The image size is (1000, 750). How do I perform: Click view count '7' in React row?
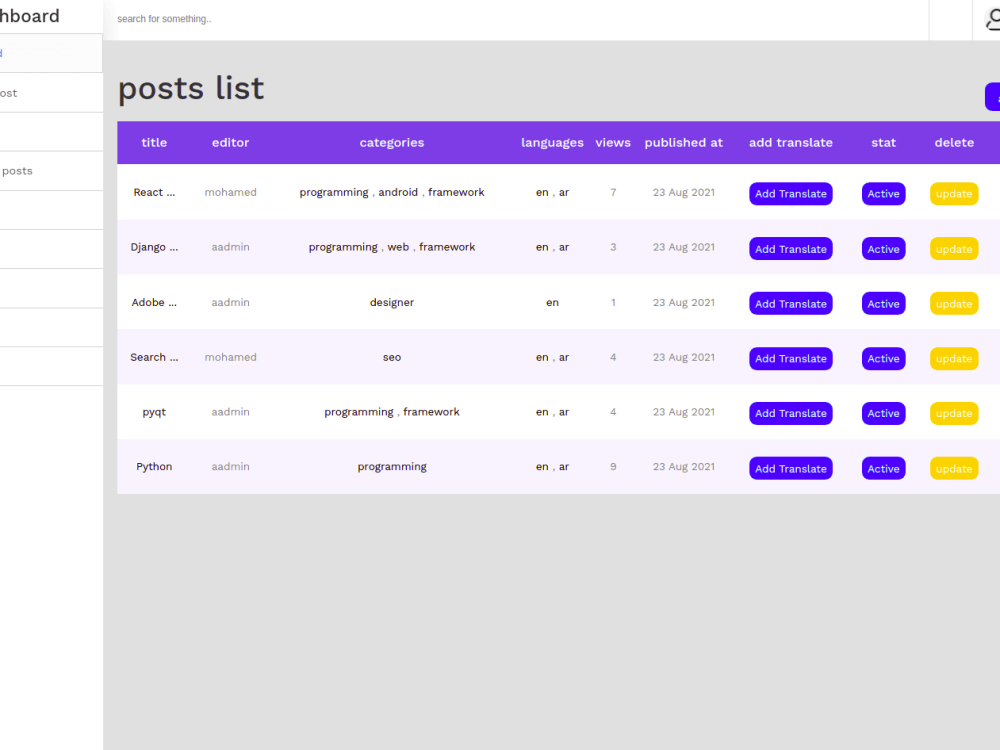click(613, 192)
